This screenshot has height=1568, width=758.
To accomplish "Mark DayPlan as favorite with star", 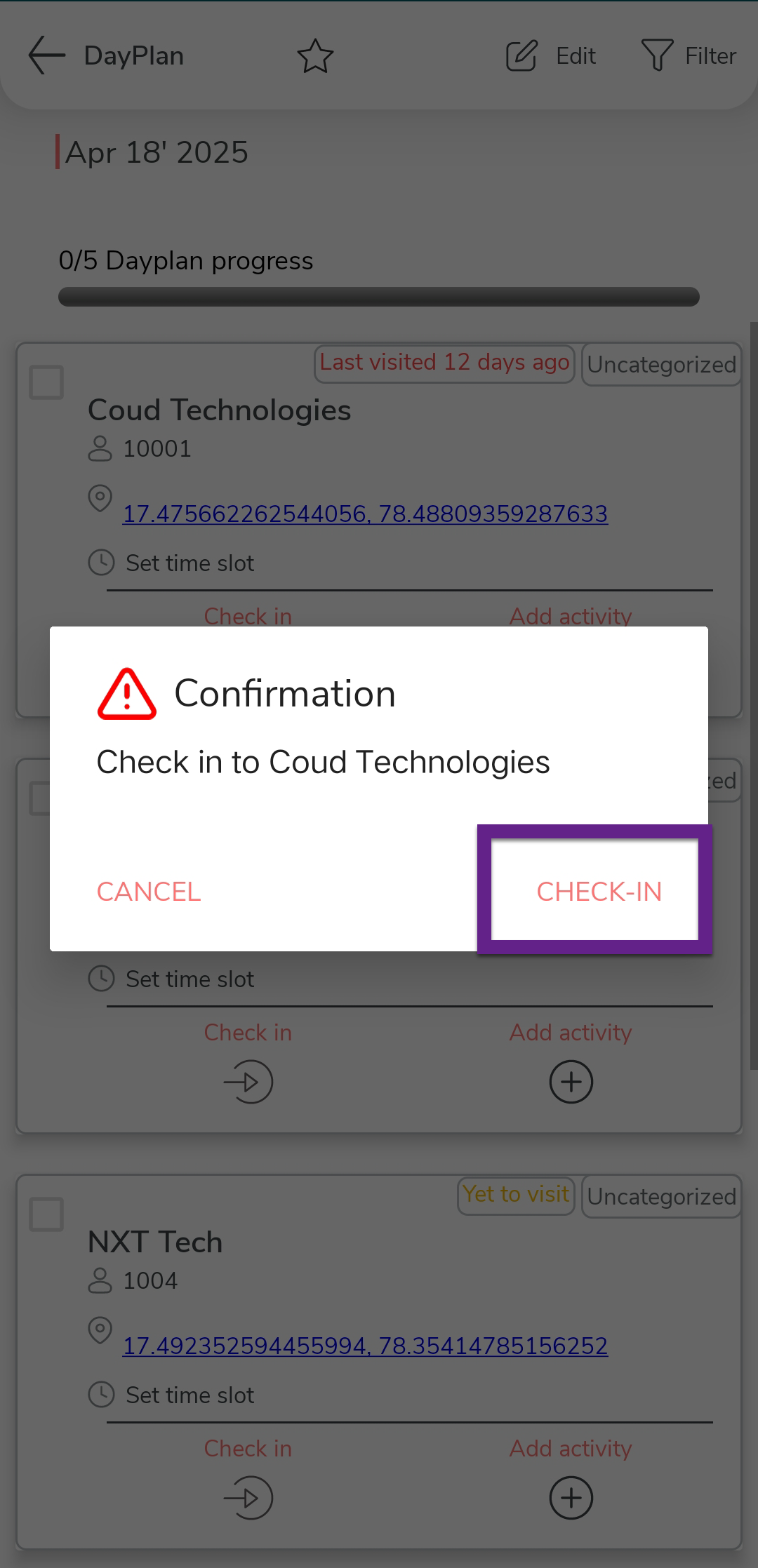I will coord(315,56).
